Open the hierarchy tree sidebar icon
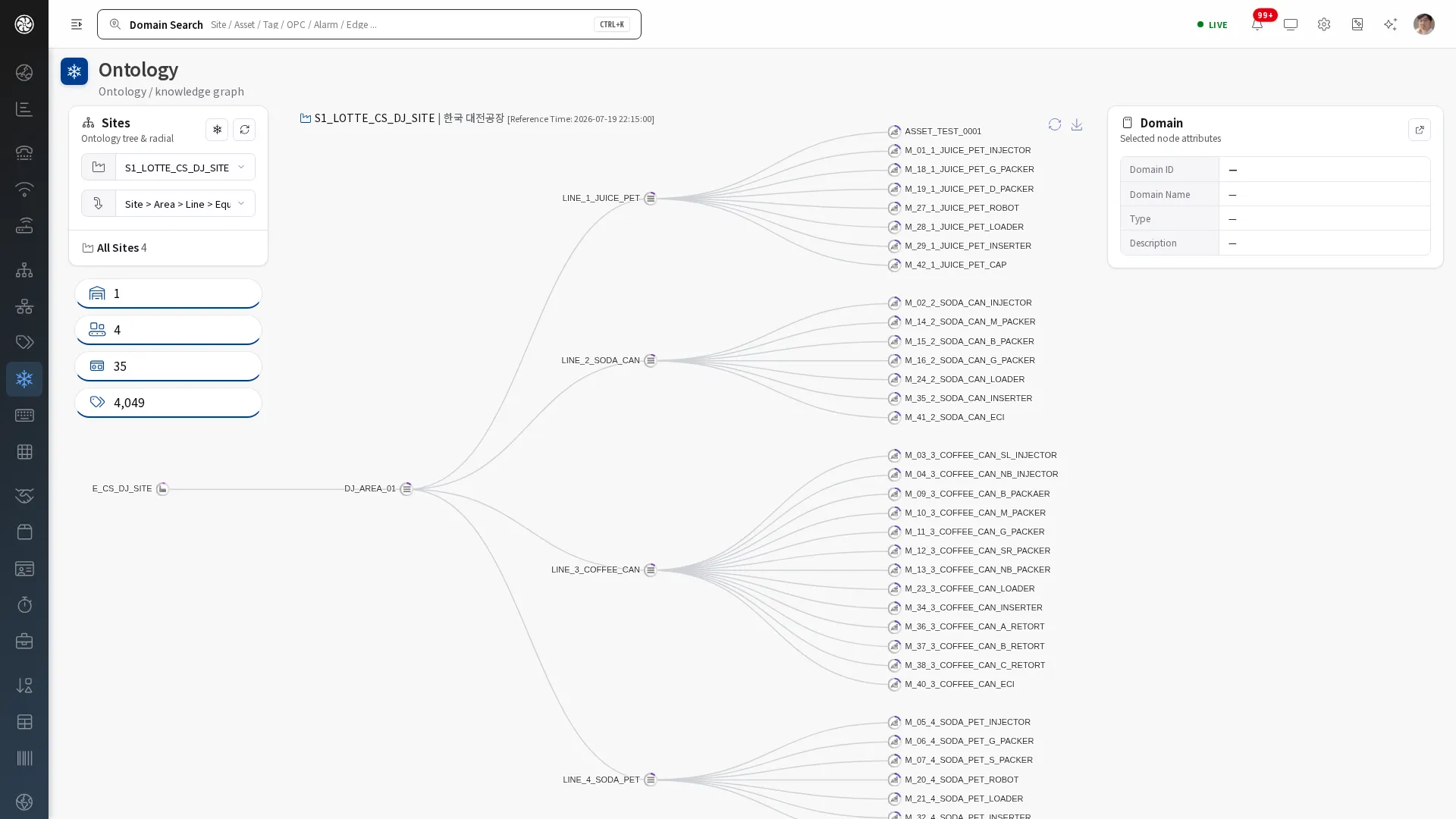Image resolution: width=1456 pixels, height=819 pixels. click(x=24, y=270)
